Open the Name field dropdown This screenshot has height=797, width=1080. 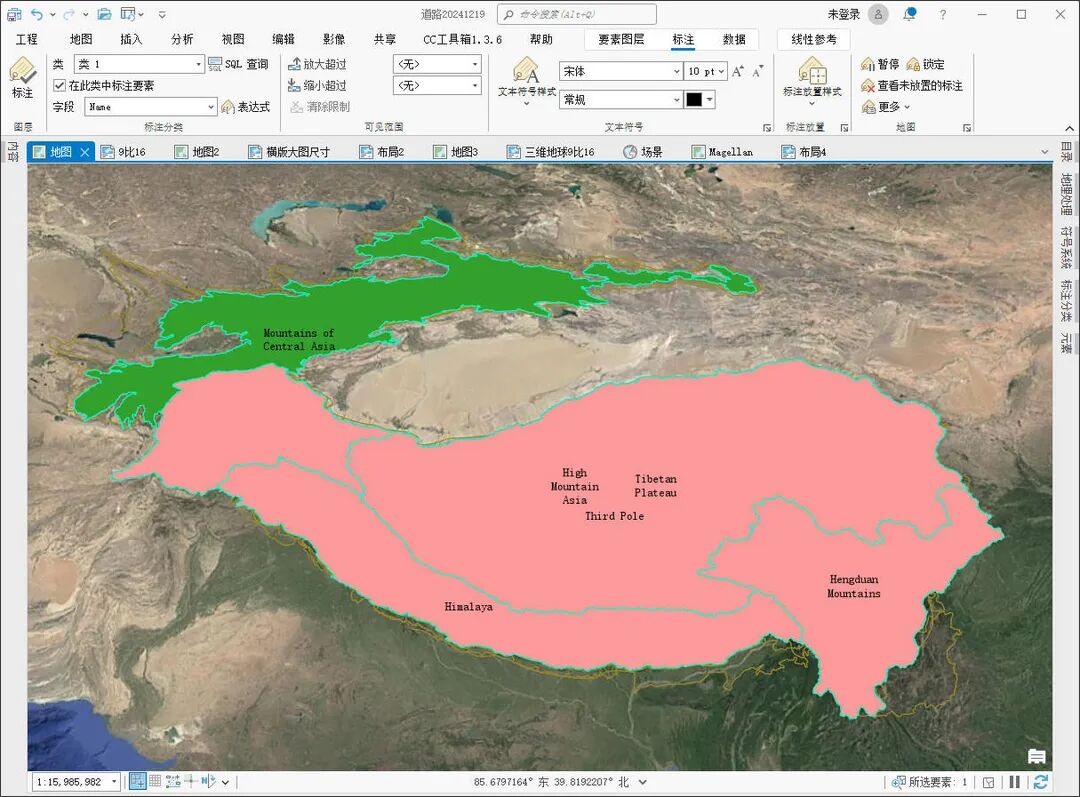151,107
